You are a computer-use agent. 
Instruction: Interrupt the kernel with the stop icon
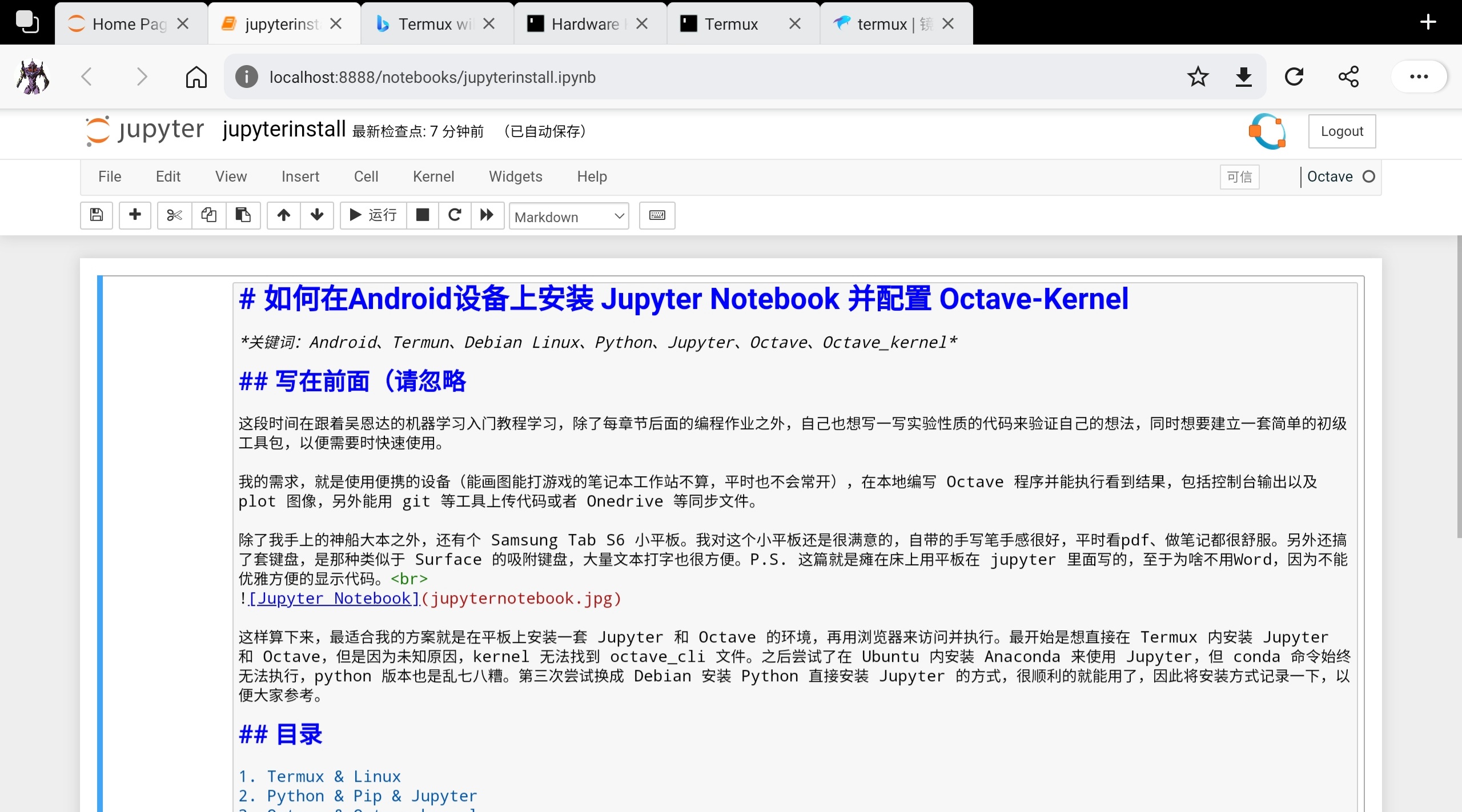422,215
